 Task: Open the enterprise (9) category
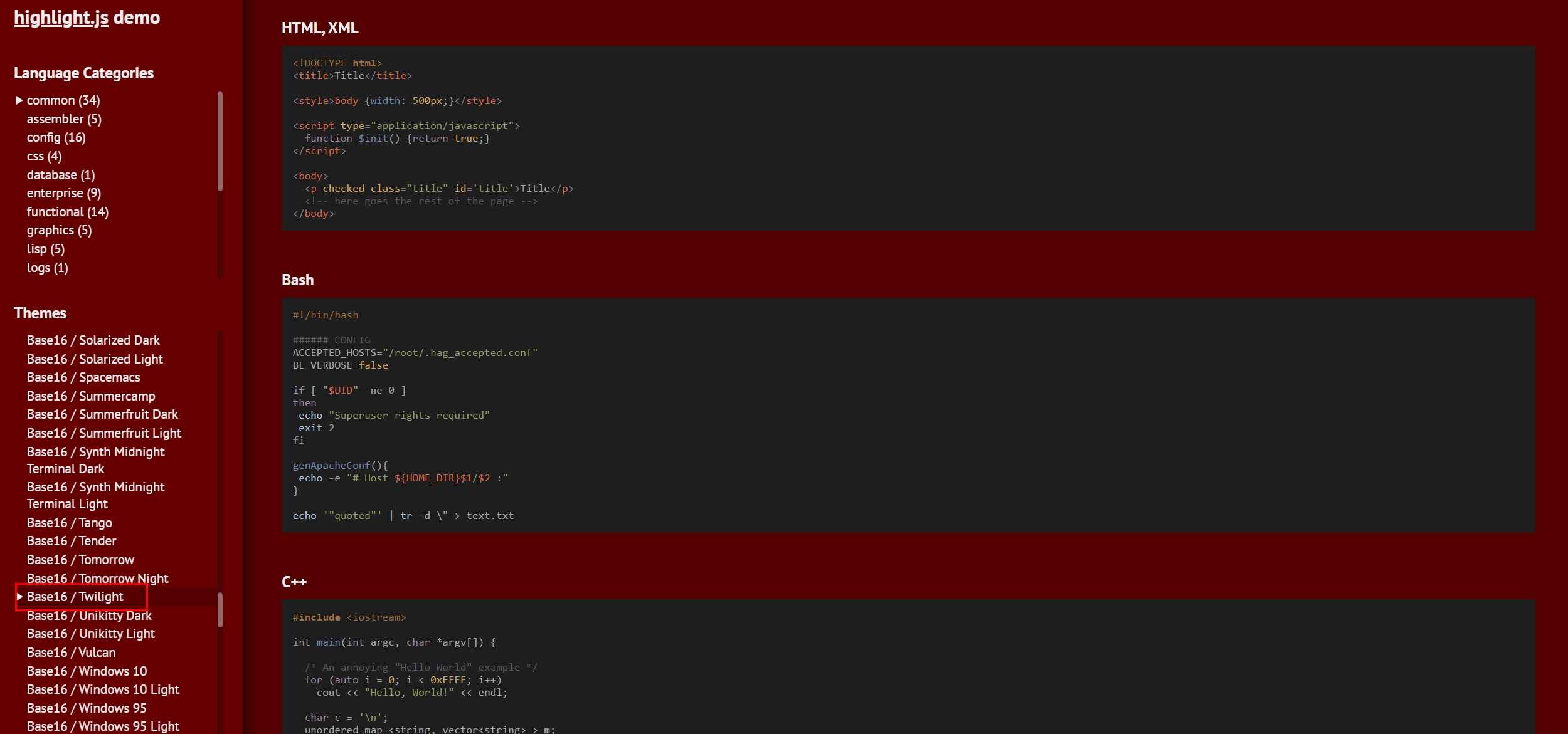click(63, 193)
